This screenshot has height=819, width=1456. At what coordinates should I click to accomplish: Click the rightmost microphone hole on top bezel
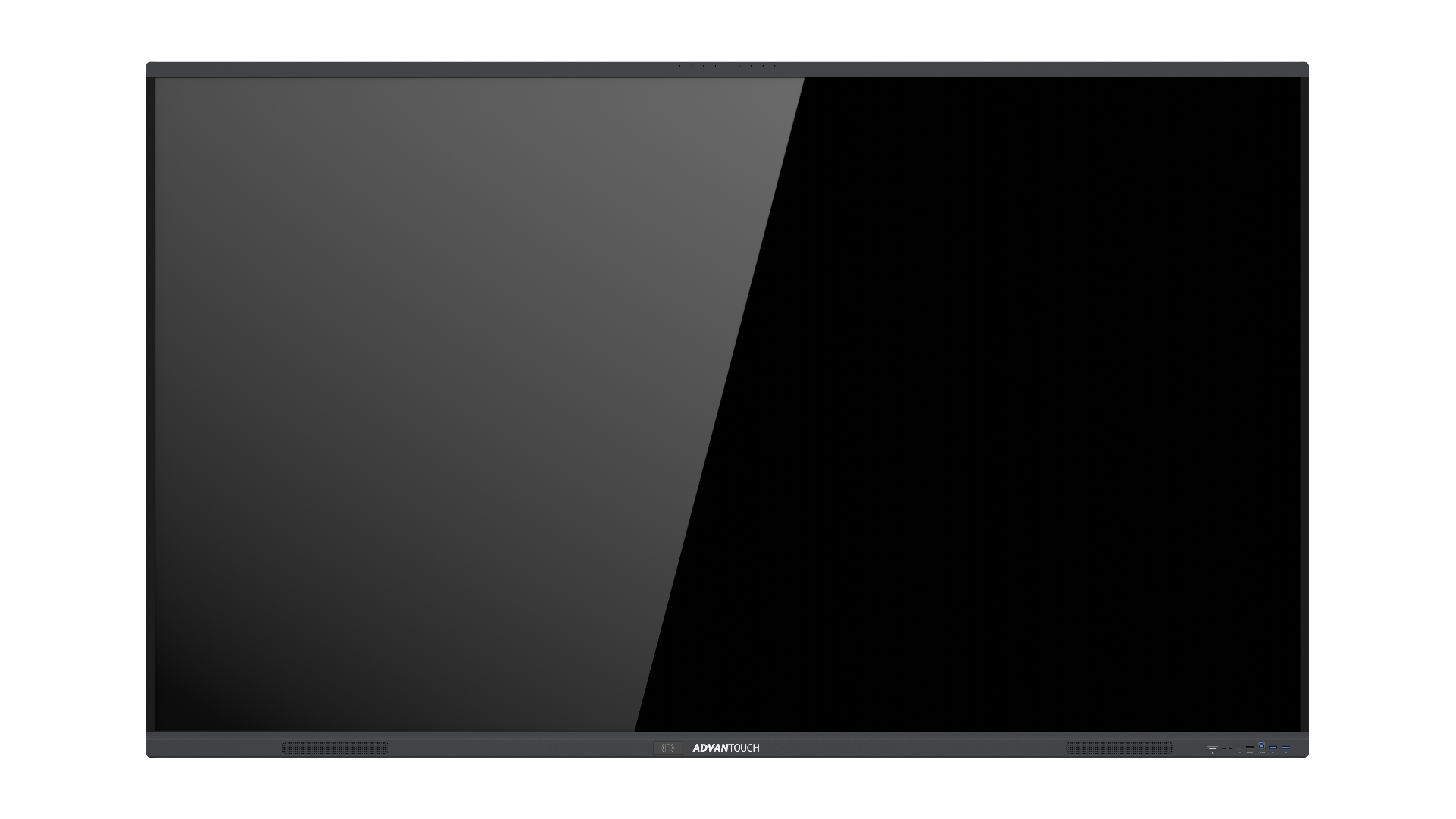pos(775,66)
